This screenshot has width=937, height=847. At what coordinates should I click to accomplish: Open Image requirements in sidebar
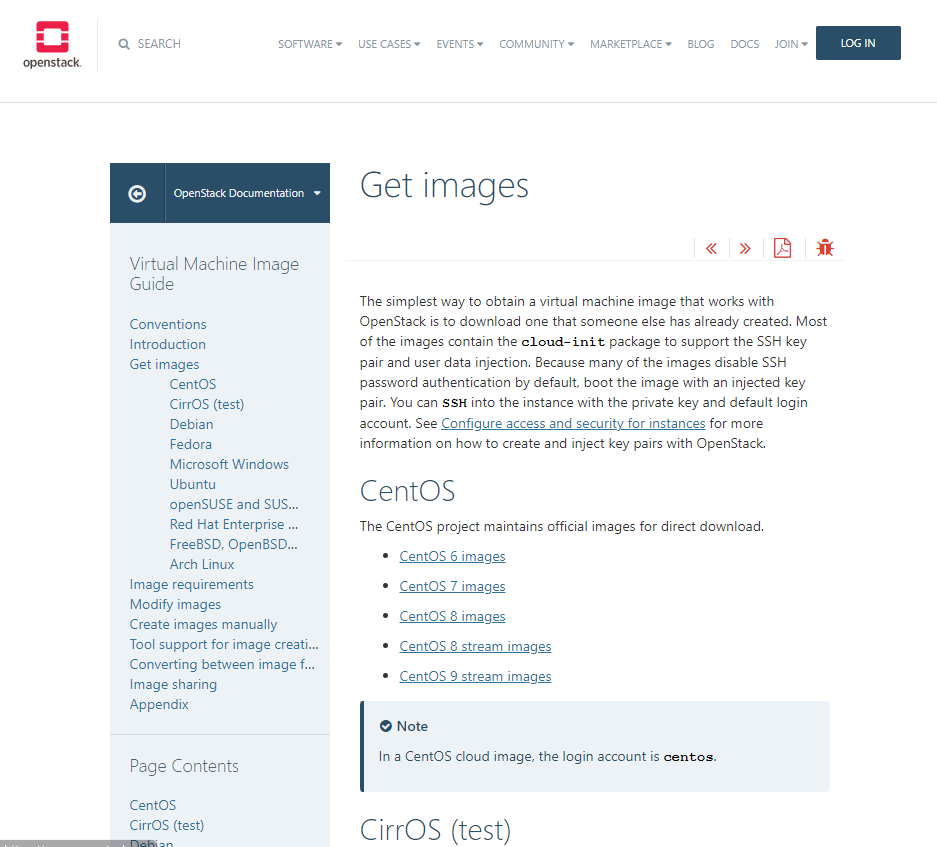coord(191,585)
